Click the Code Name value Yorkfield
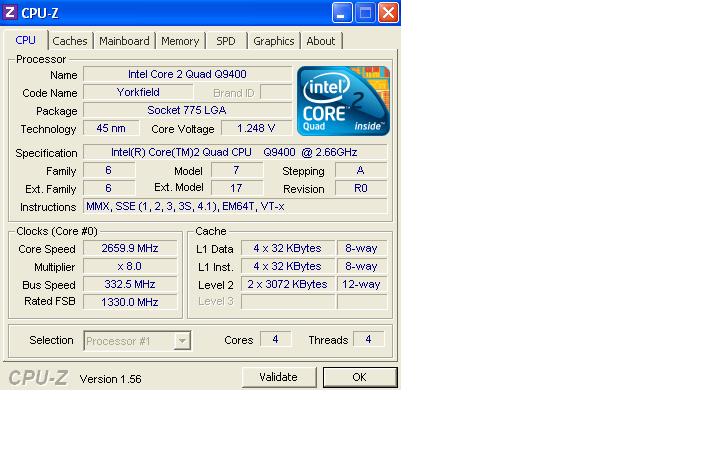Viewport: 720px width, 450px height. (138, 92)
